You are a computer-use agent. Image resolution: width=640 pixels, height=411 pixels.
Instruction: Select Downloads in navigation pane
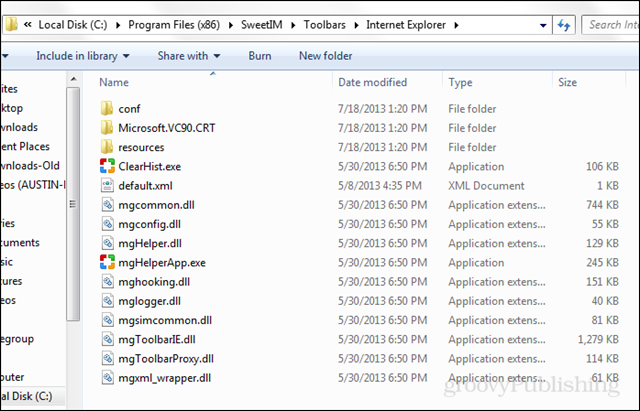click(19, 127)
